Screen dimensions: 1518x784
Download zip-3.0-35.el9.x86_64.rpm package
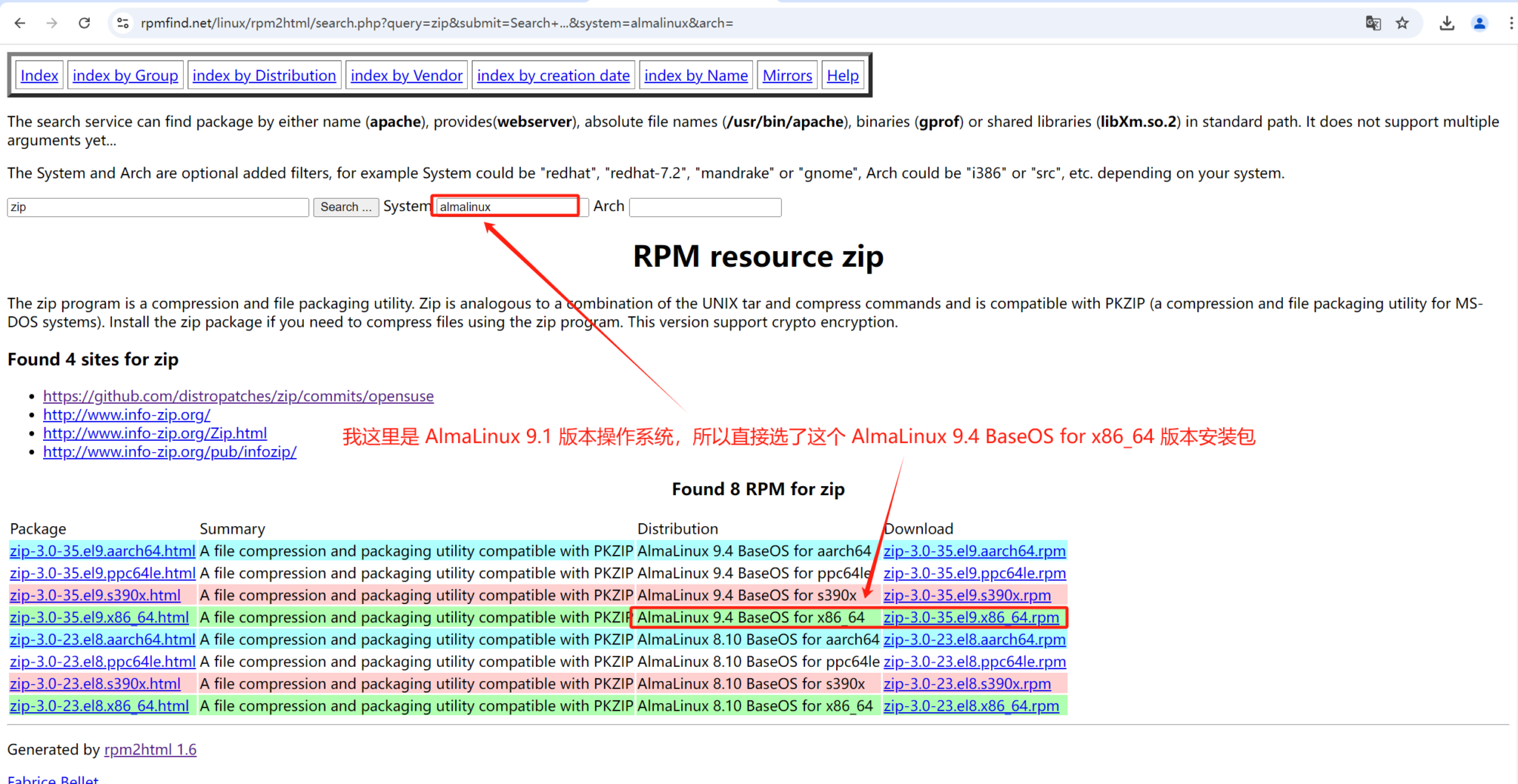(x=971, y=617)
